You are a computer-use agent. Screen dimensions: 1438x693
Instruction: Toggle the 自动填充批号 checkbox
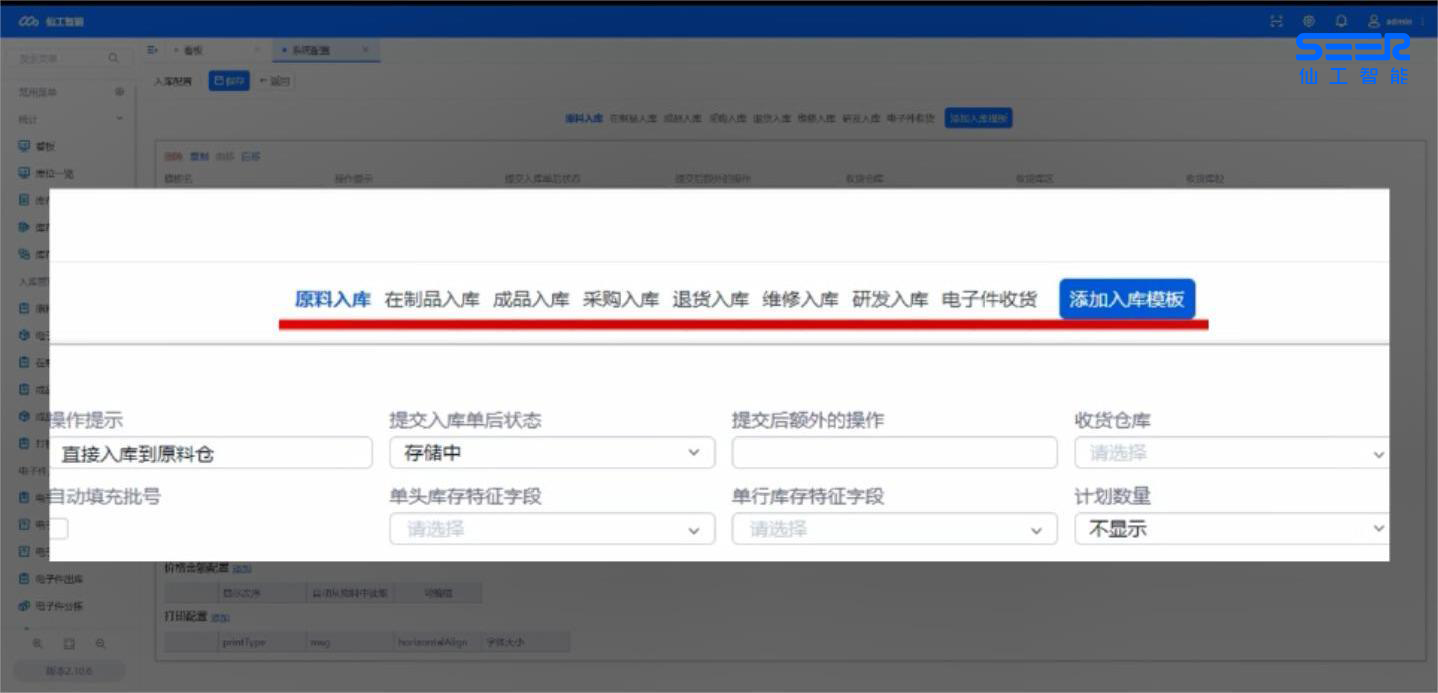59,529
